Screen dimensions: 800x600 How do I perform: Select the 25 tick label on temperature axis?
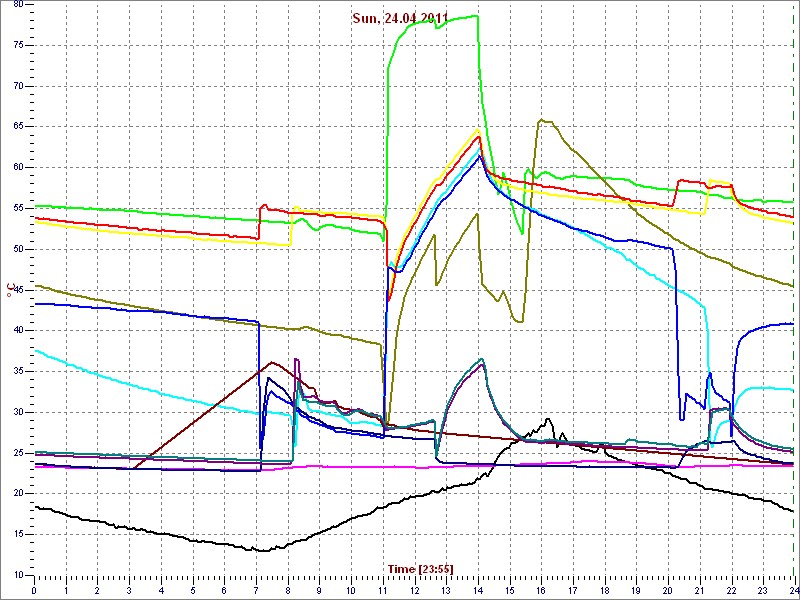point(18,453)
